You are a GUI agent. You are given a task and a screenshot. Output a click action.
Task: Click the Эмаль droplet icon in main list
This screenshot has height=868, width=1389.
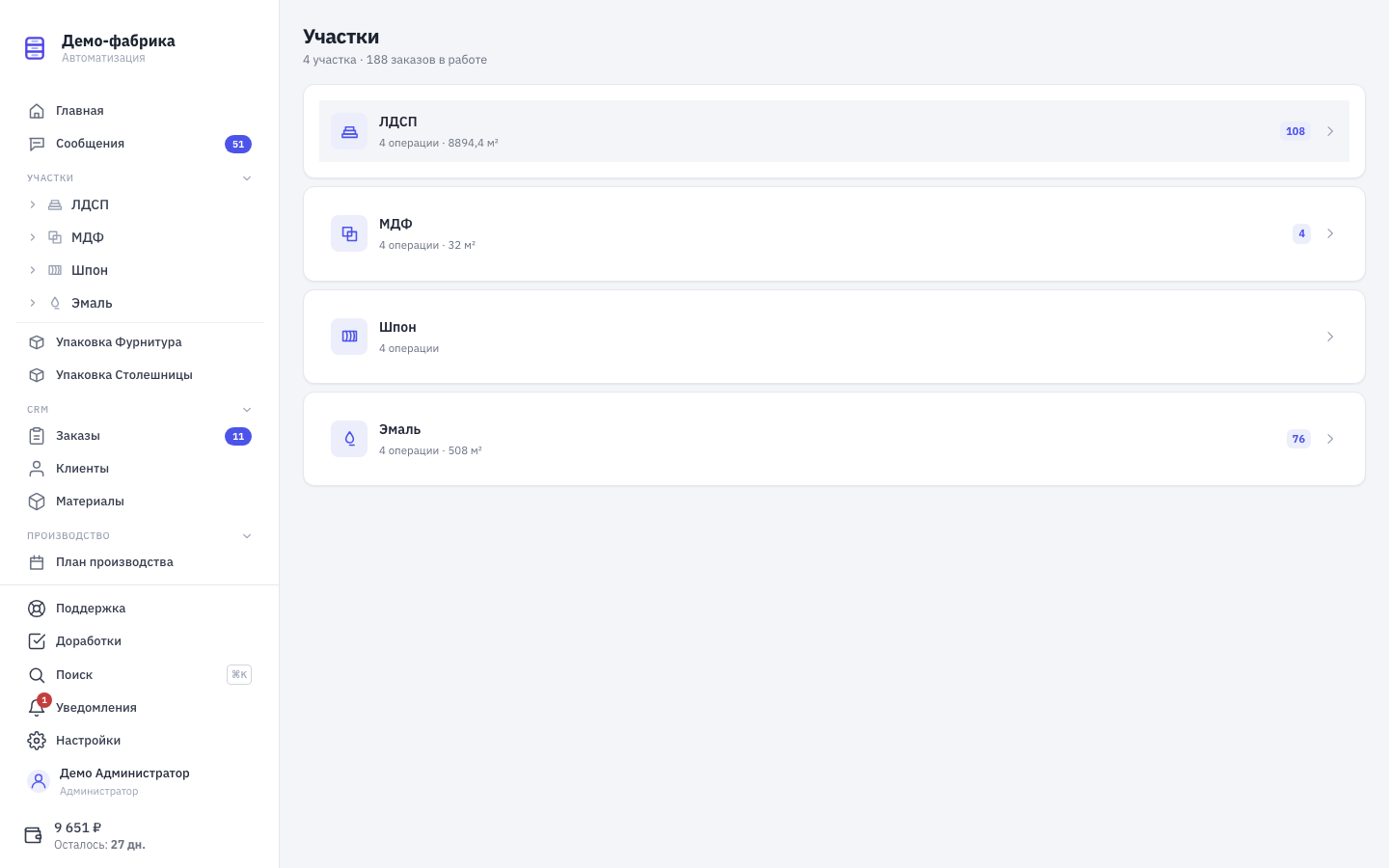(349, 439)
